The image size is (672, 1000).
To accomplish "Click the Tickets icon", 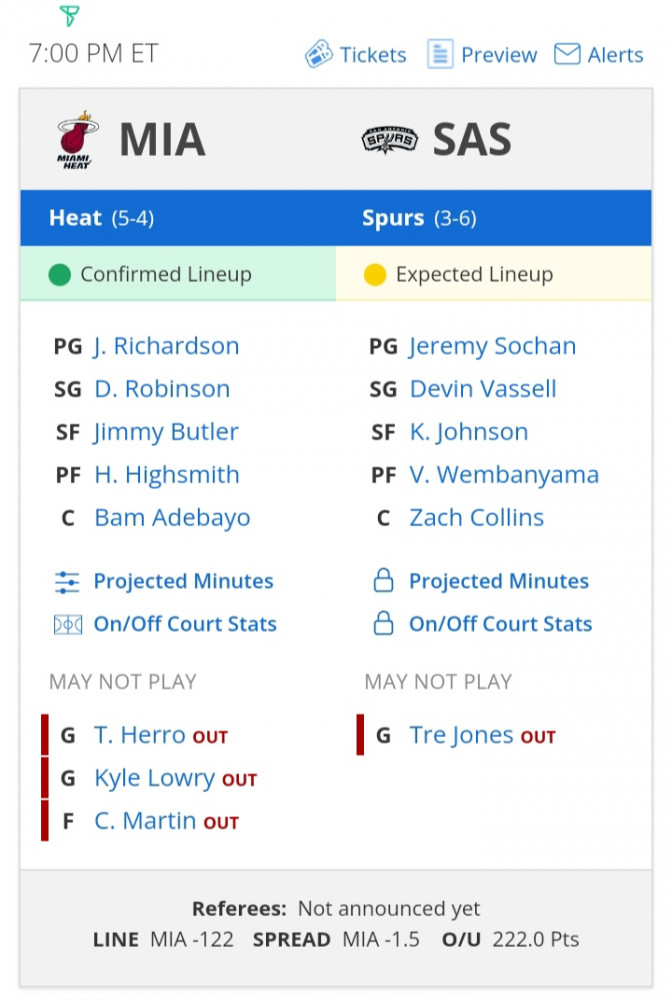I will pos(318,54).
